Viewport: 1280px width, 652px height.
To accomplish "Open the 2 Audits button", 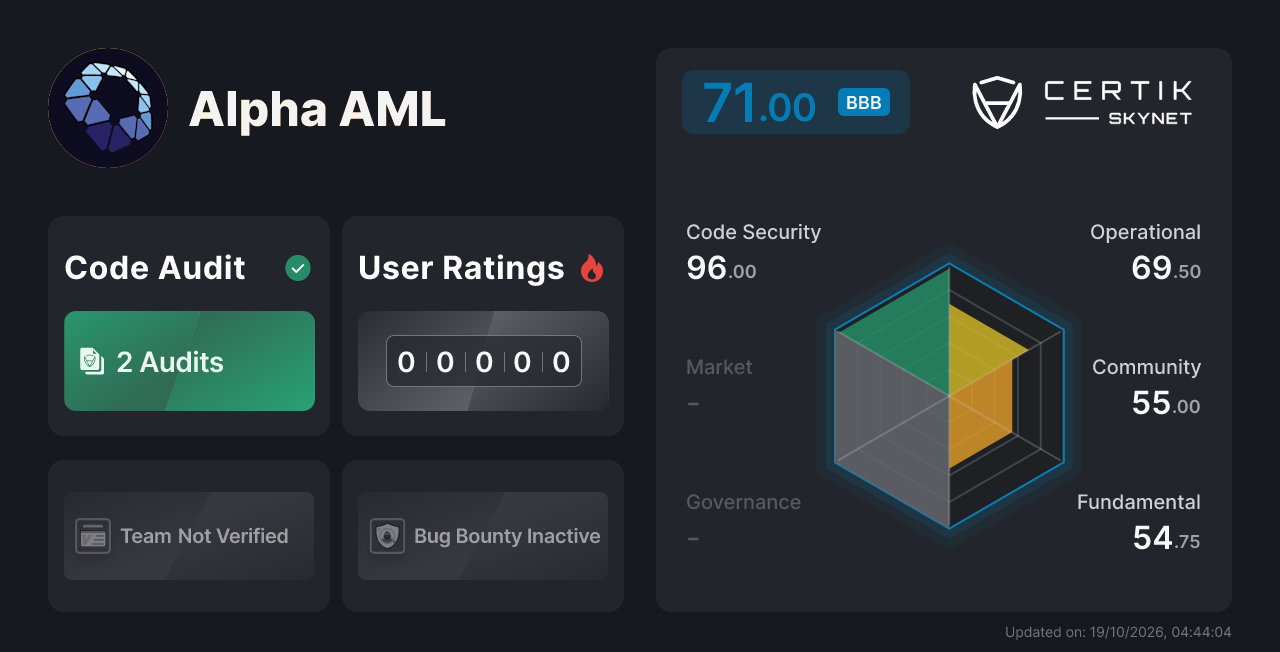I will pos(189,361).
